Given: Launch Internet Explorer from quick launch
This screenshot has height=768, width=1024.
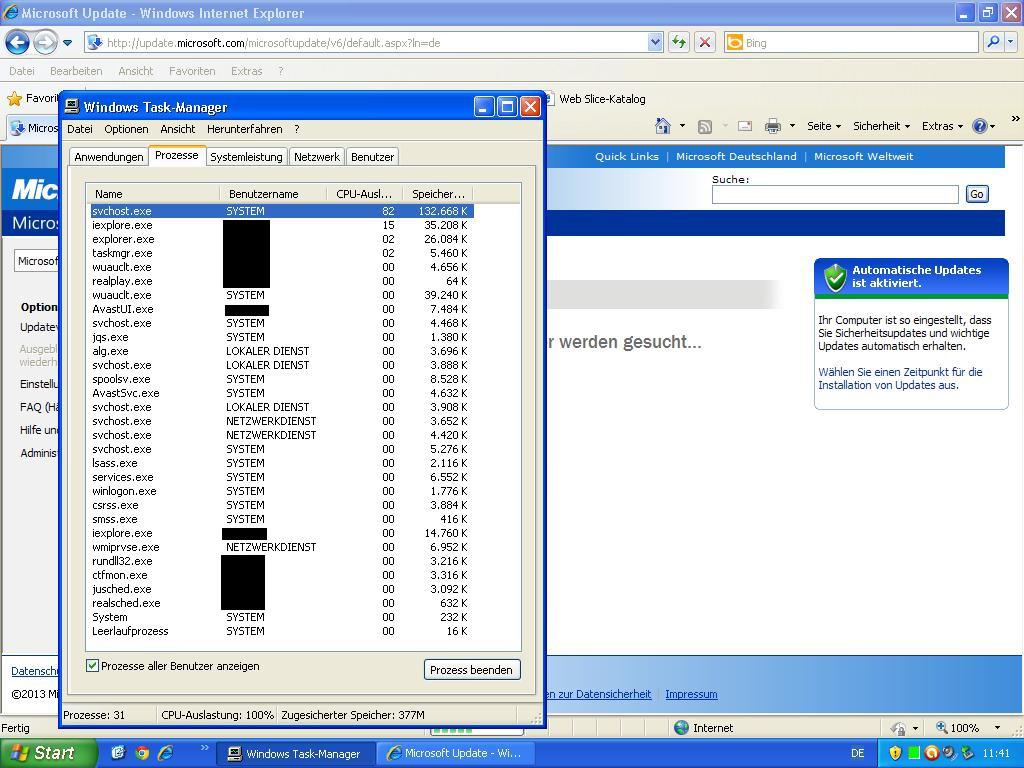Looking at the screenshot, I should pyautogui.click(x=166, y=752).
